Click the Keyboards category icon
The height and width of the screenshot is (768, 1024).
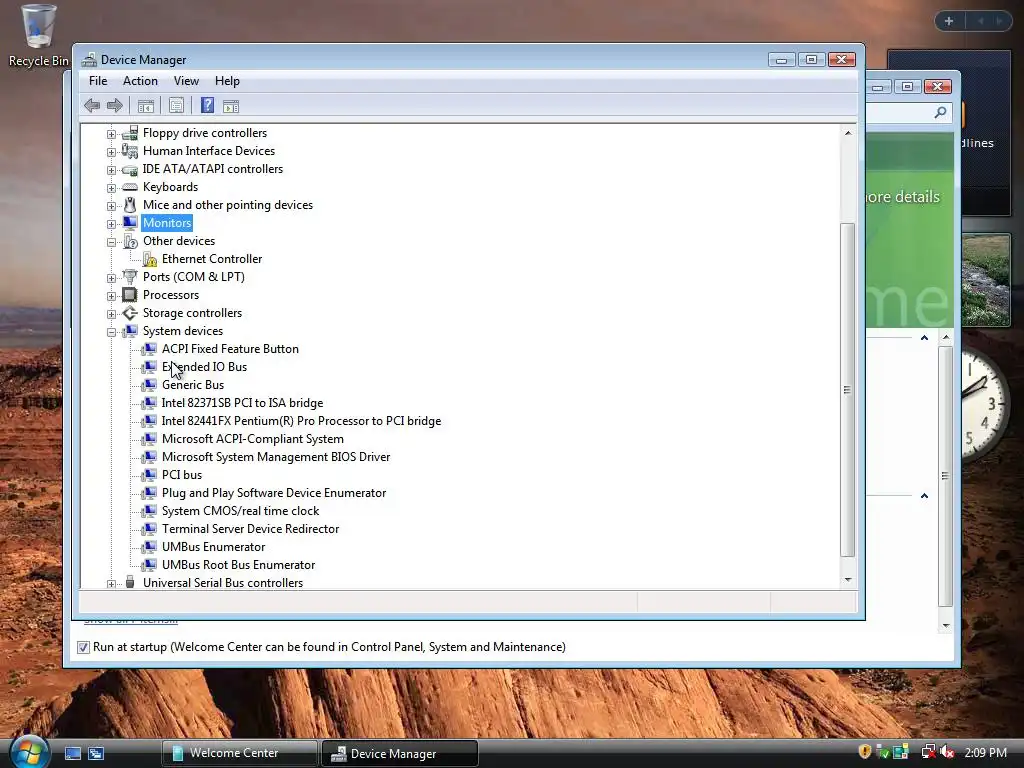(x=130, y=187)
